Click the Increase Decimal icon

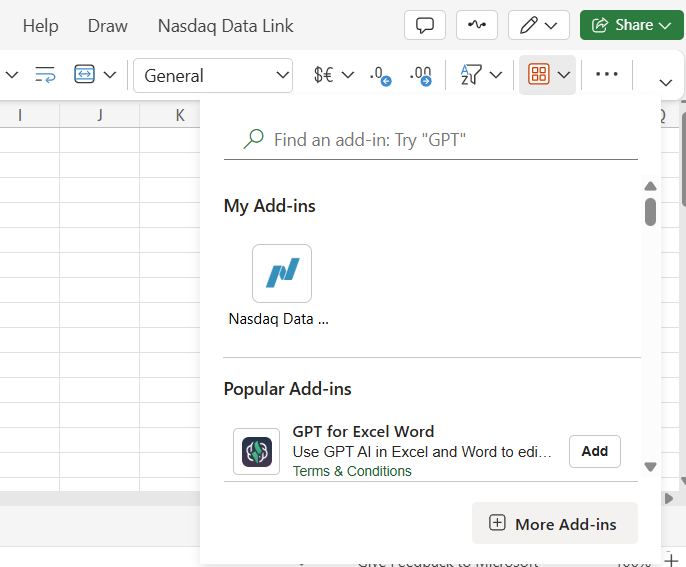click(420, 75)
